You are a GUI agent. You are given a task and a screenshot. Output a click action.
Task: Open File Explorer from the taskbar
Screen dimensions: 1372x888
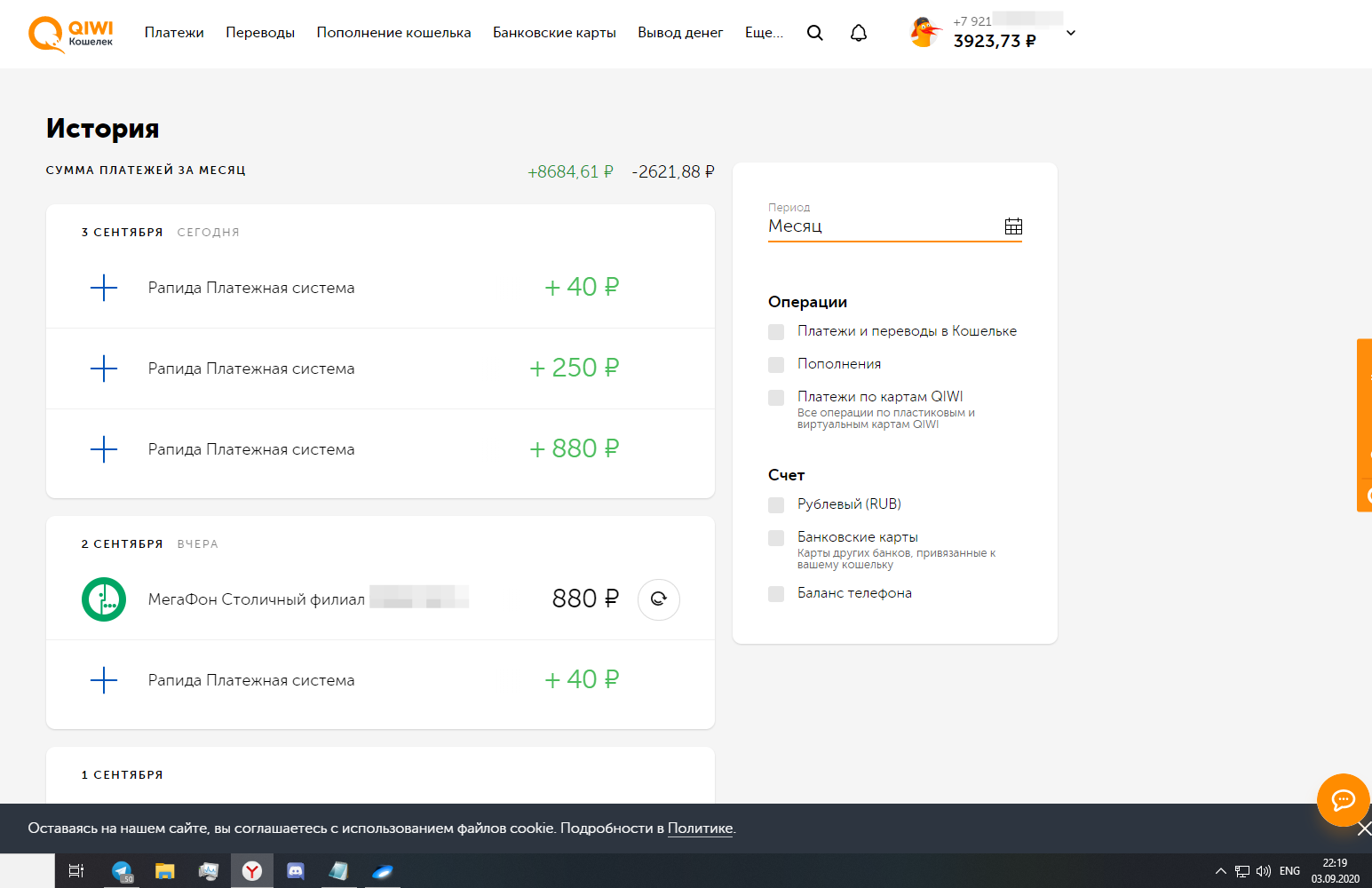[165, 871]
